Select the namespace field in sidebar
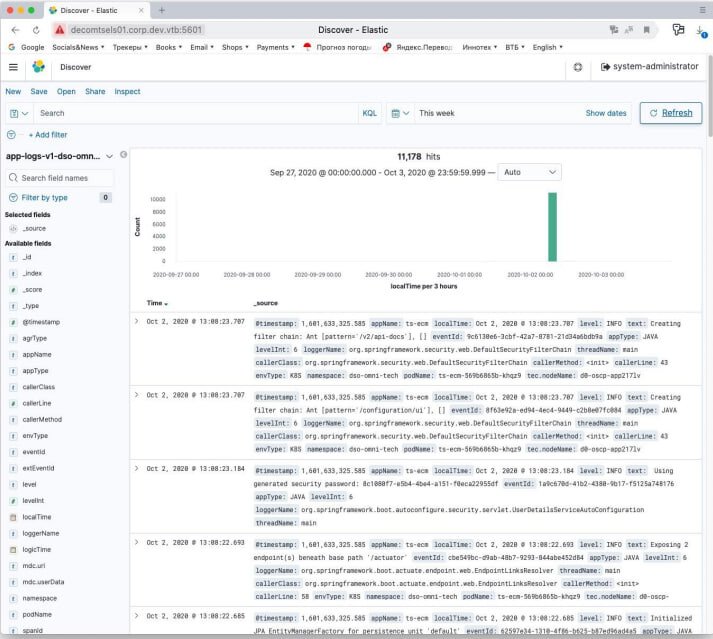Viewport: 713px width, 639px height. tap(40, 598)
